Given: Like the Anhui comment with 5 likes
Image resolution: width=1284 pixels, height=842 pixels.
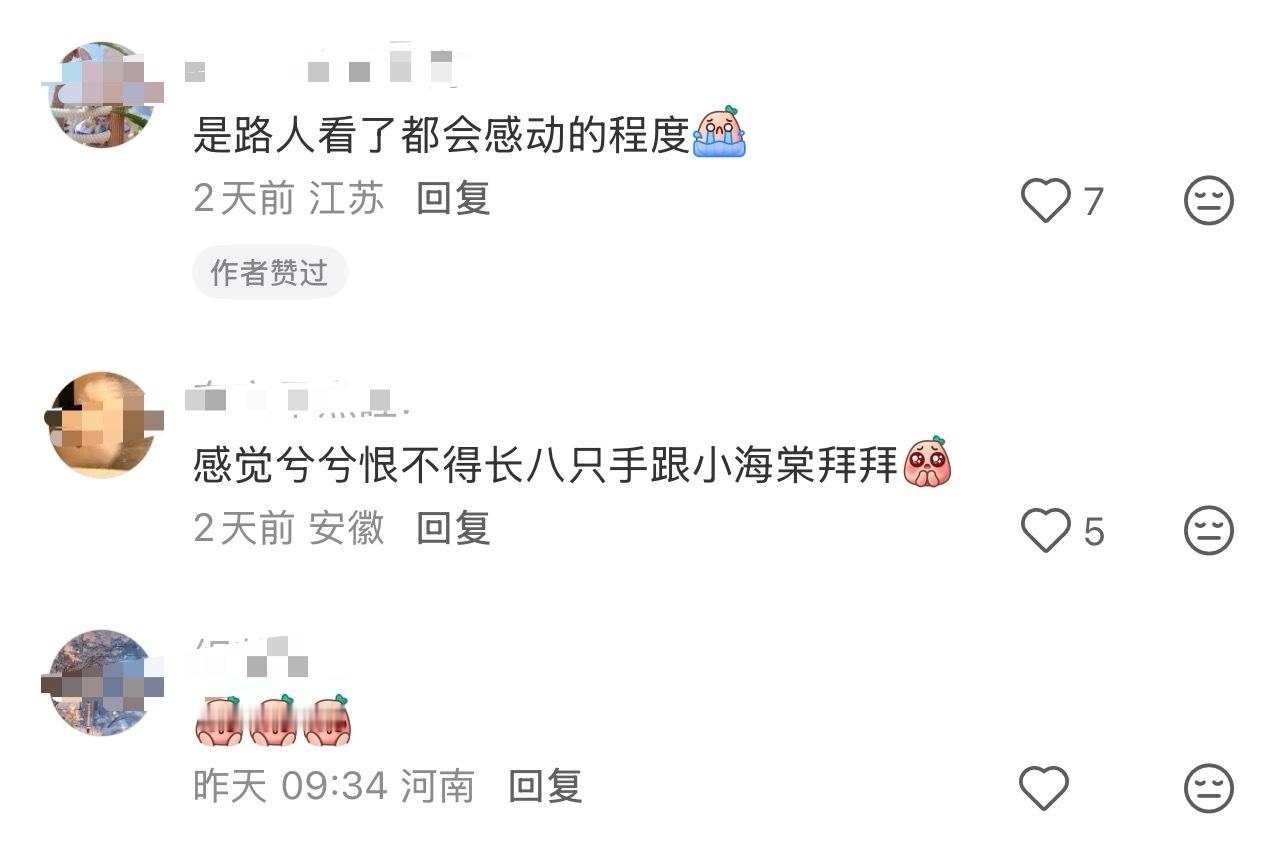Looking at the screenshot, I should (1045, 531).
